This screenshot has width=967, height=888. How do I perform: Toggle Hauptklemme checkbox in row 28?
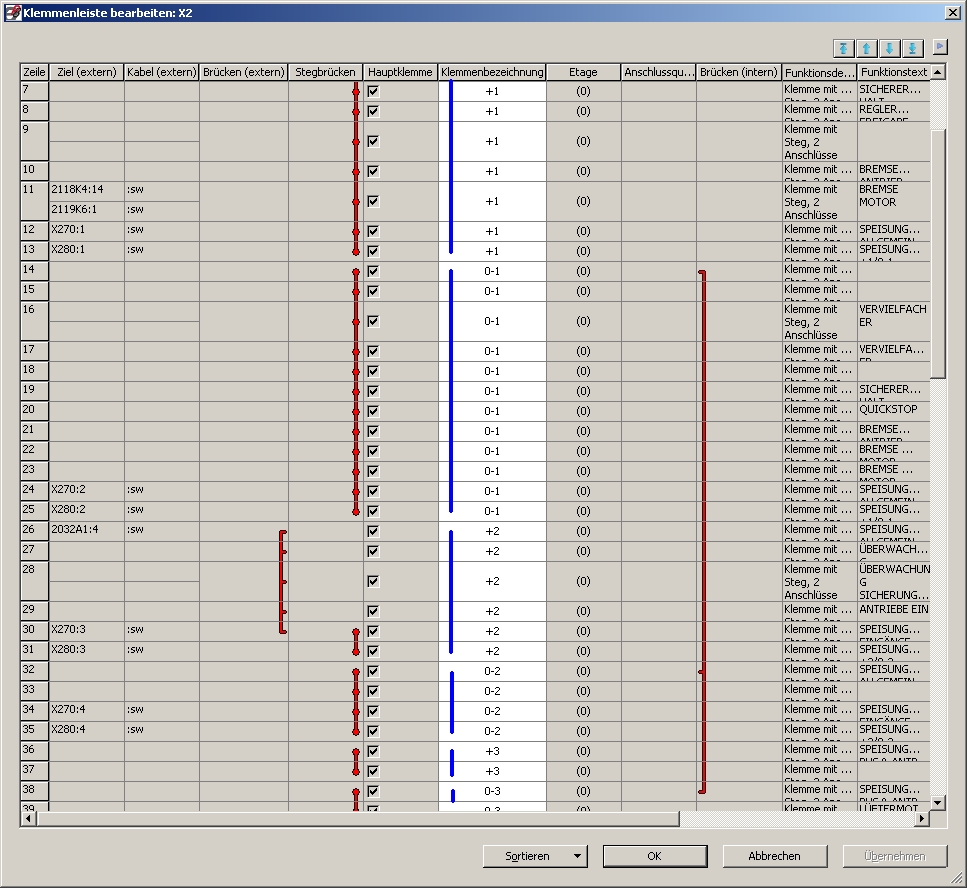click(x=373, y=581)
